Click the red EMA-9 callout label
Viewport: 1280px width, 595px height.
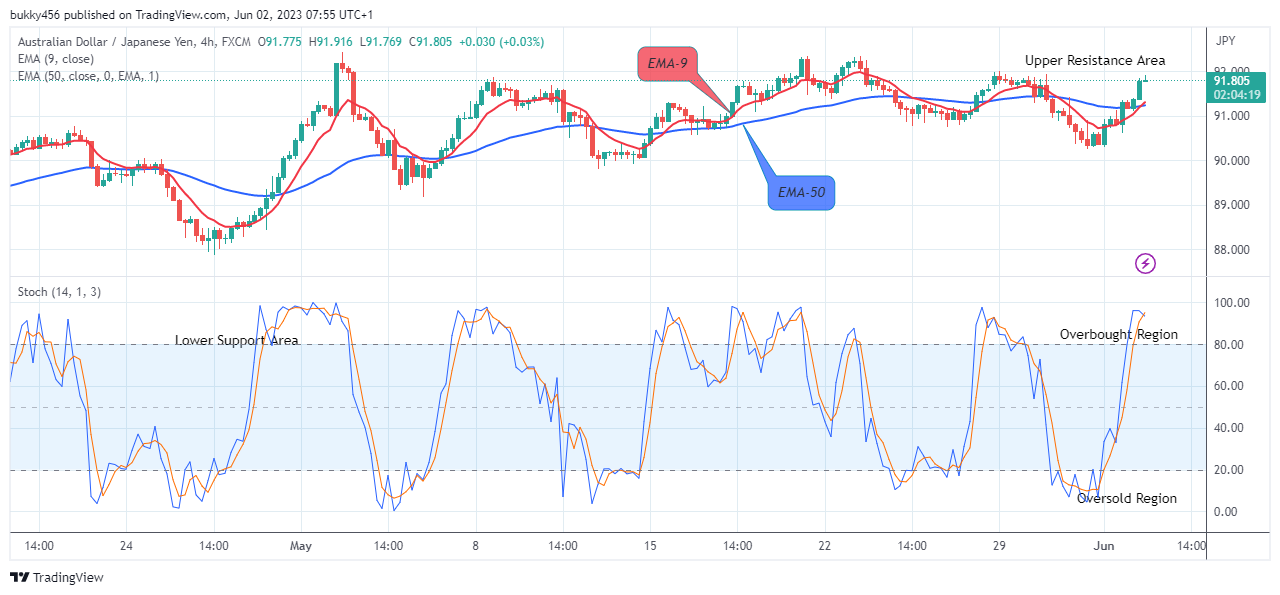(x=667, y=63)
